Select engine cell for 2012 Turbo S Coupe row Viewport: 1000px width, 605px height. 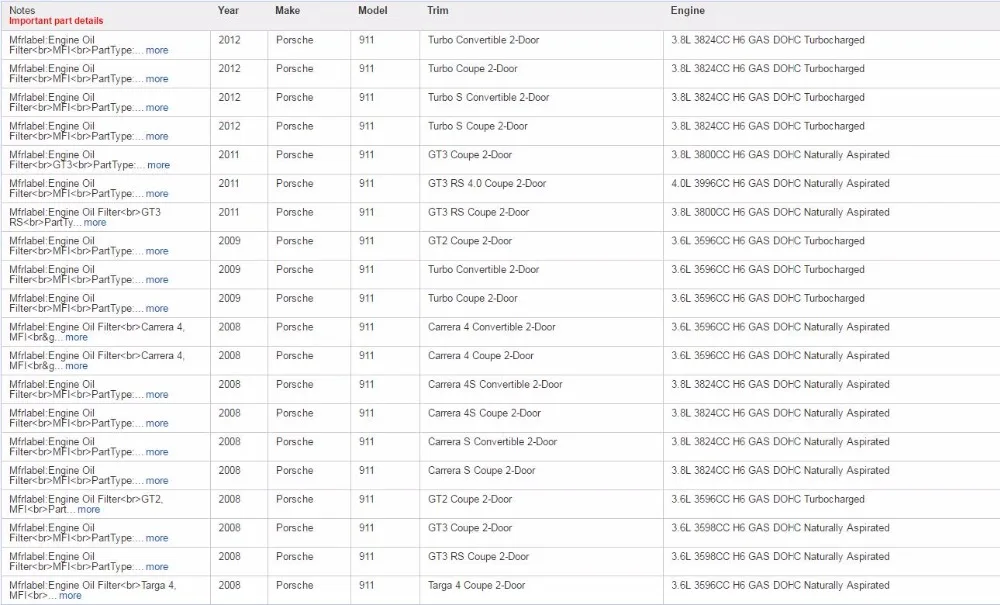click(x=768, y=126)
